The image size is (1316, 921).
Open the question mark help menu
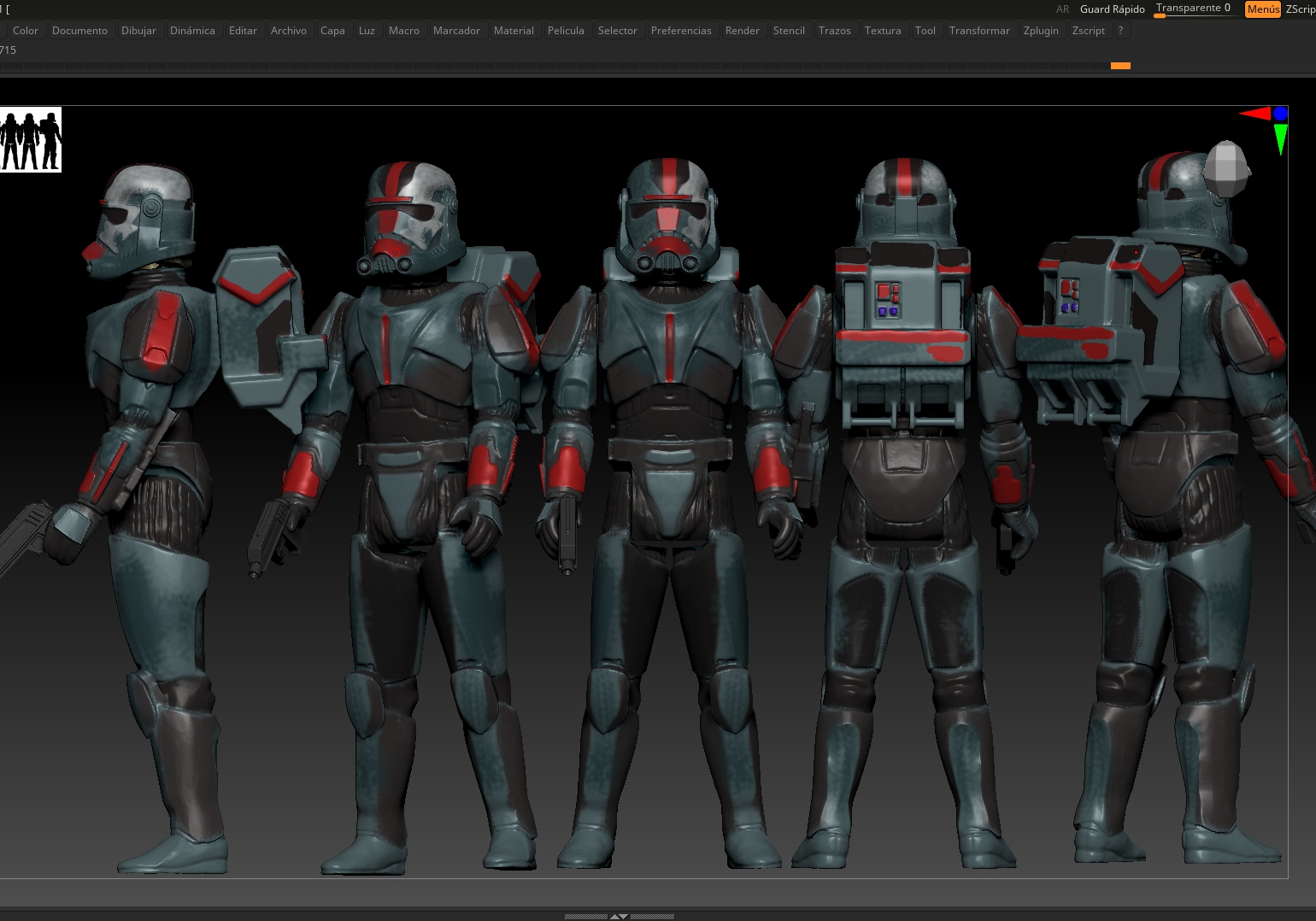pyautogui.click(x=1120, y=31)
